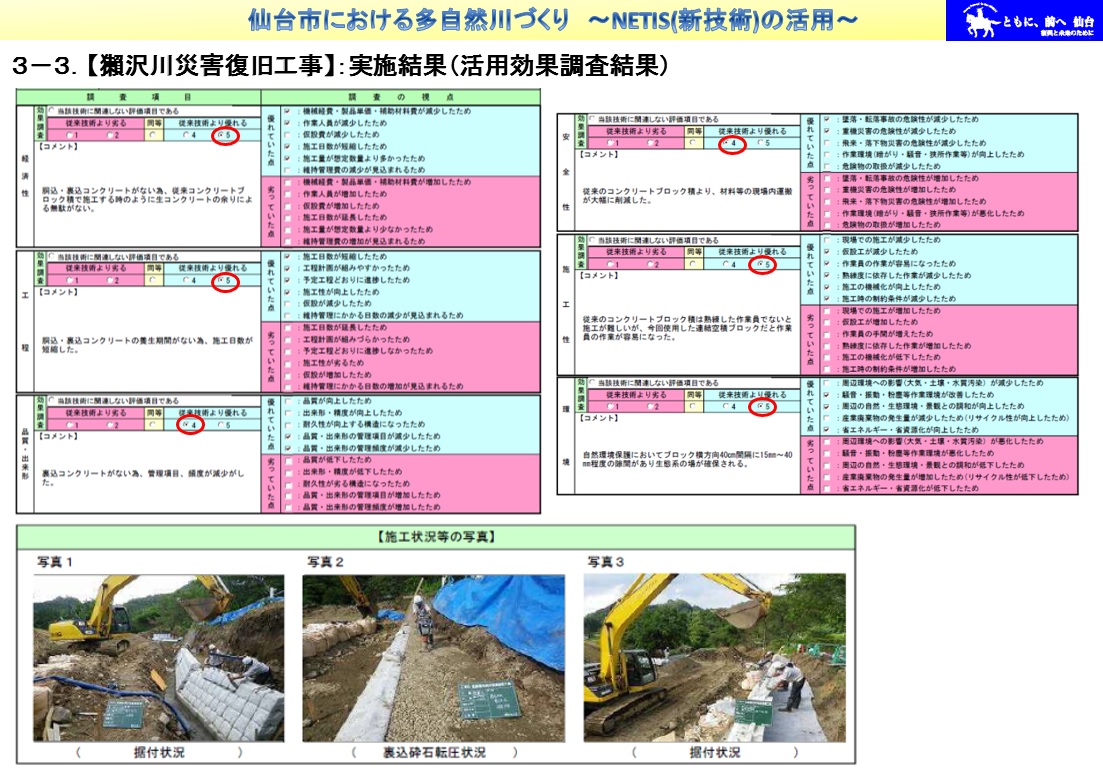Pick rating 1 radio in 環境 section
The width and height of the screenshot is (1103, 773).
pos(610,407)
